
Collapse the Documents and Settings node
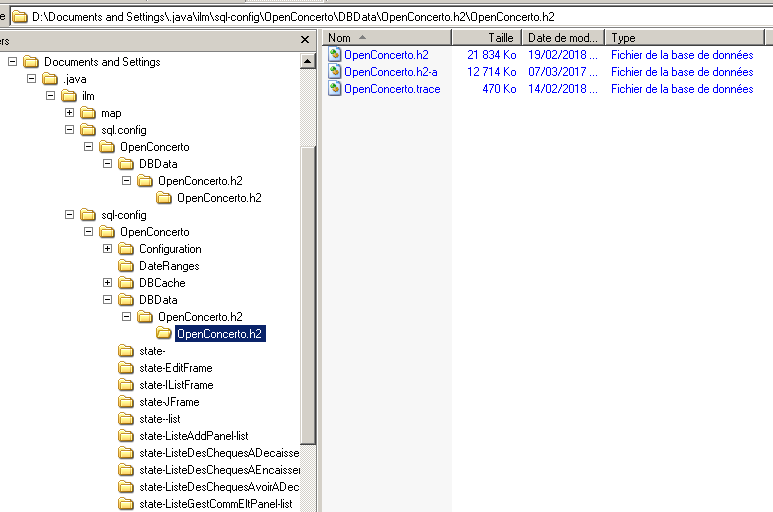pyautogui.click(x=13, y=62)
